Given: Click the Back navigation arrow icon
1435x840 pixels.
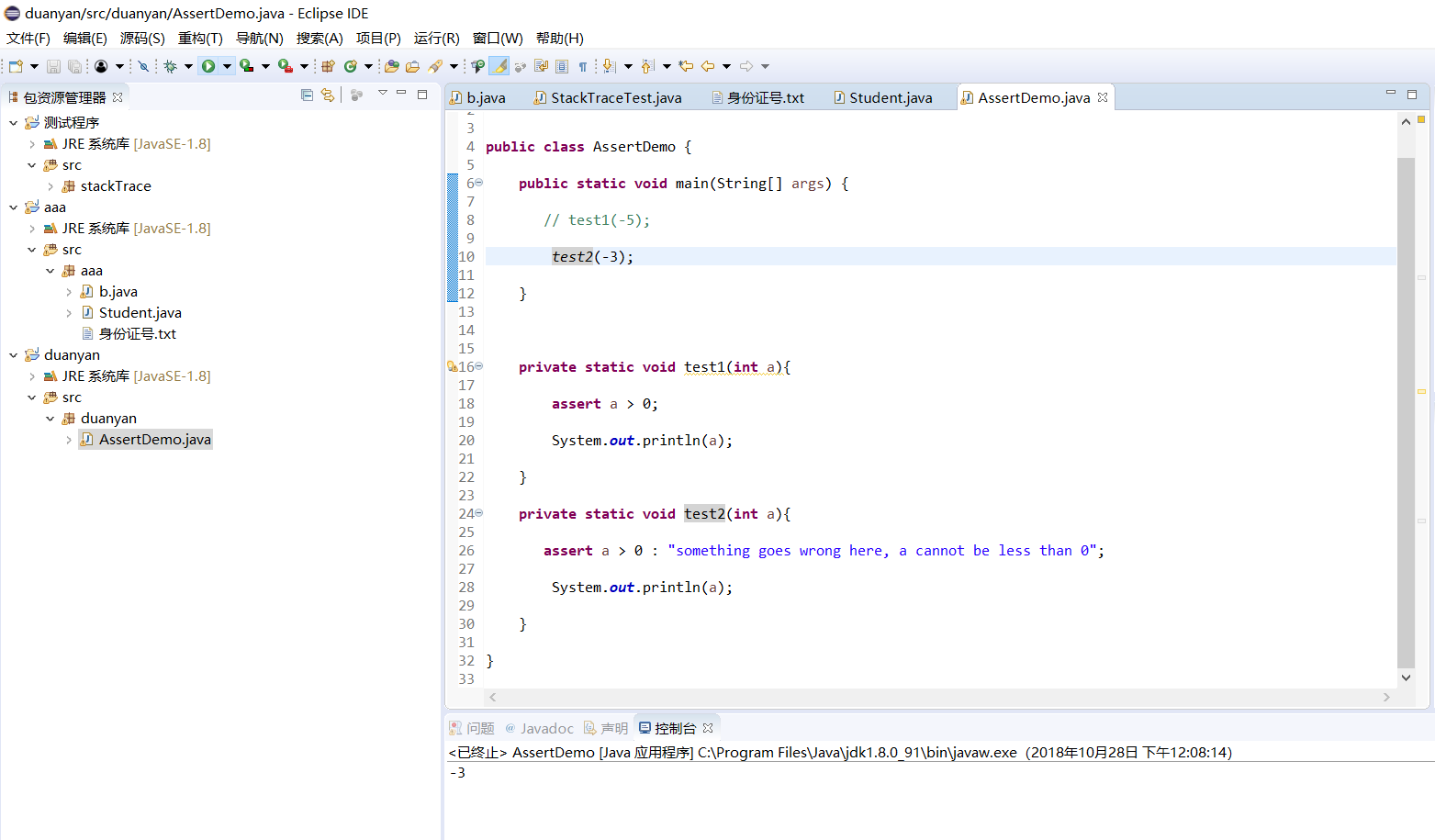Looking at the screenshot, I should point(708,66).
